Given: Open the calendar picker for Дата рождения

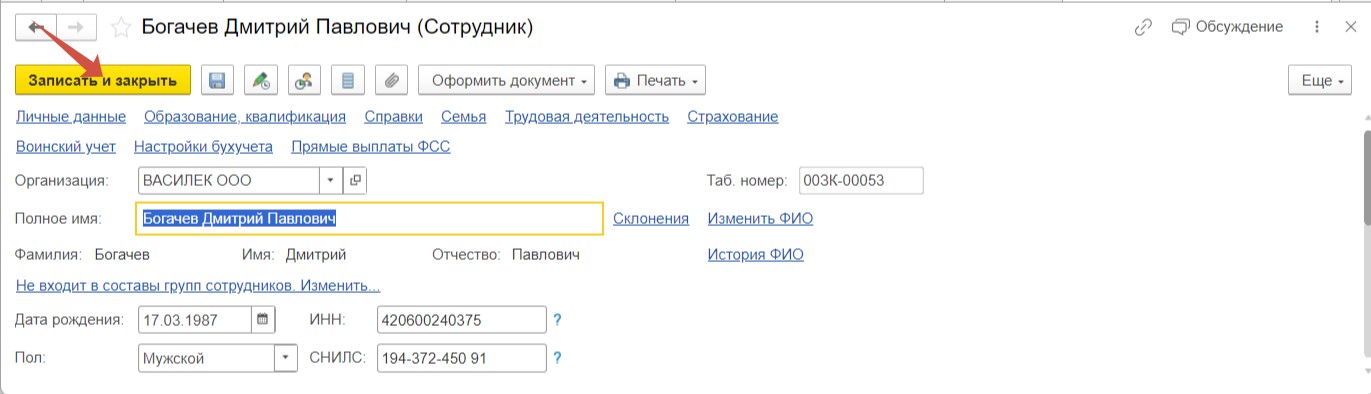Looking at the screenshot, I should pos(263,320).
